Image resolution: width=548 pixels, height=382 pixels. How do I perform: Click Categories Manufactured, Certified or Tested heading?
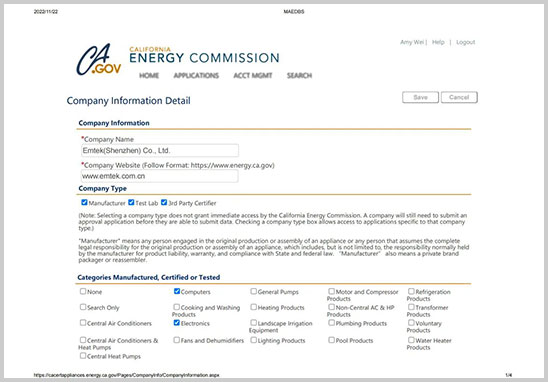(x=149, y=278)
